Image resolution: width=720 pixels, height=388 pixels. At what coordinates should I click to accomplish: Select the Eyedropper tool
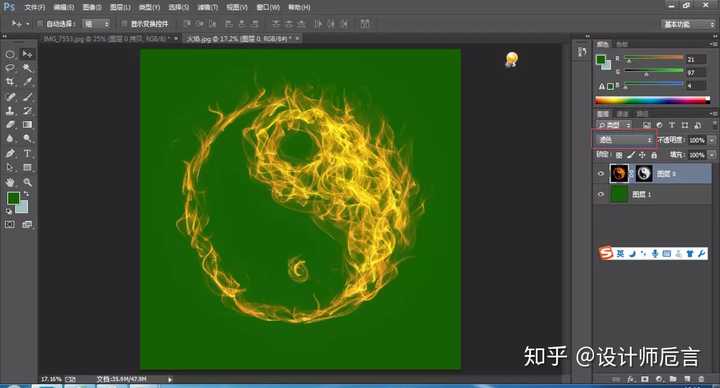27,82
